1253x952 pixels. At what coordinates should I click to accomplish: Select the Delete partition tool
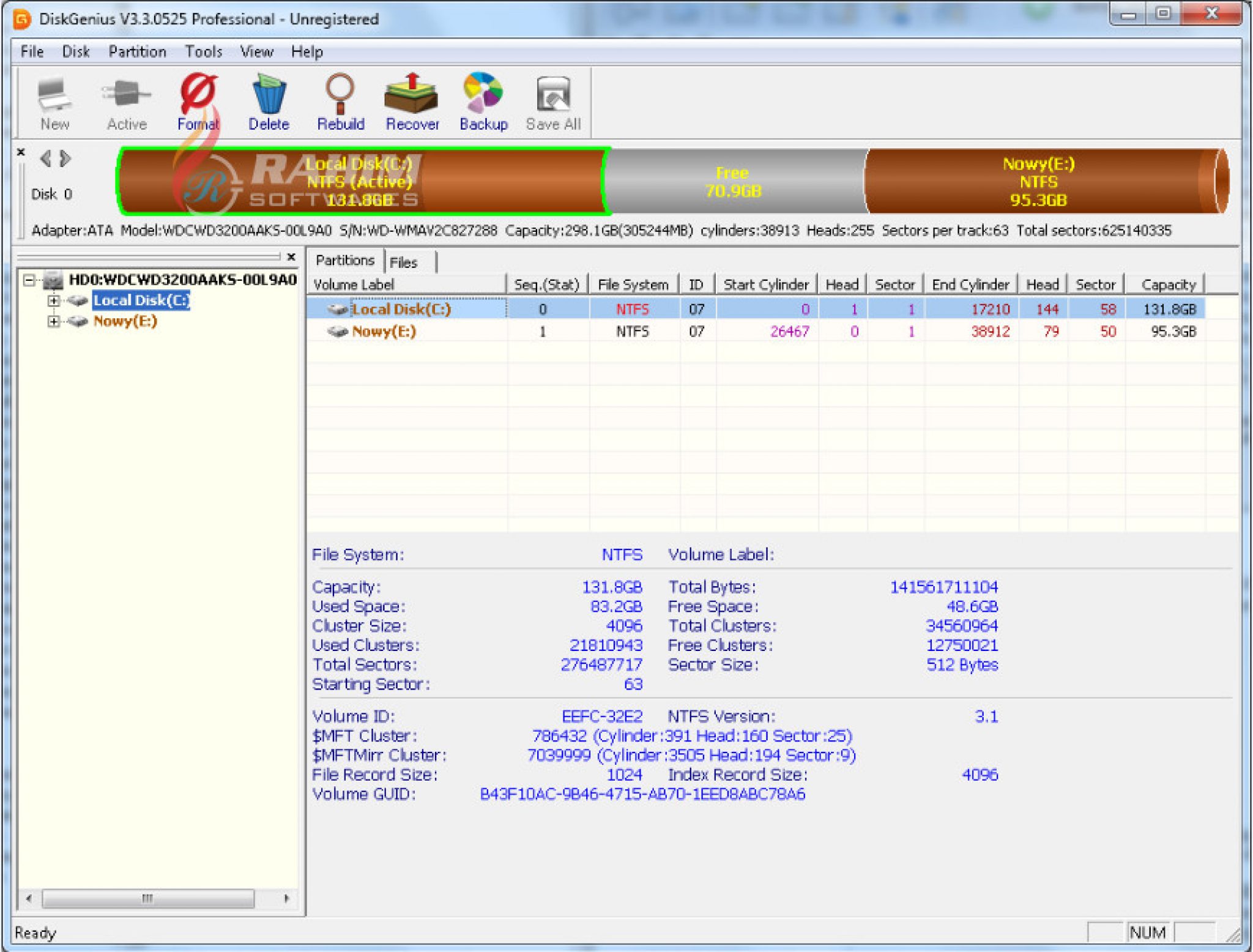click(269, 101)
